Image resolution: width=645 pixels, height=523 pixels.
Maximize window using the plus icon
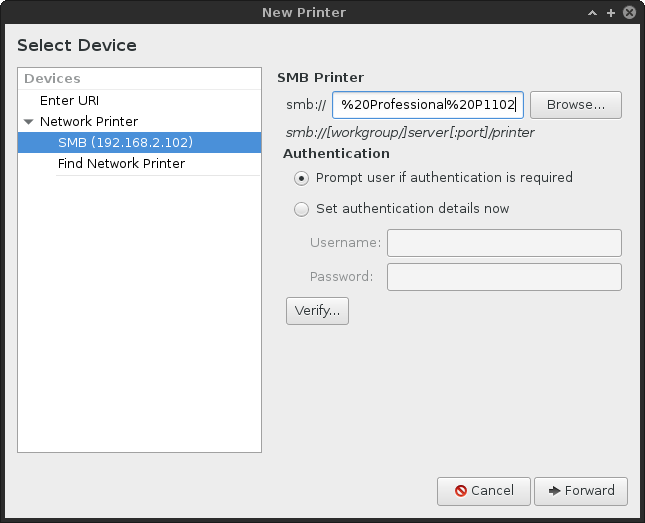point(610,13)
